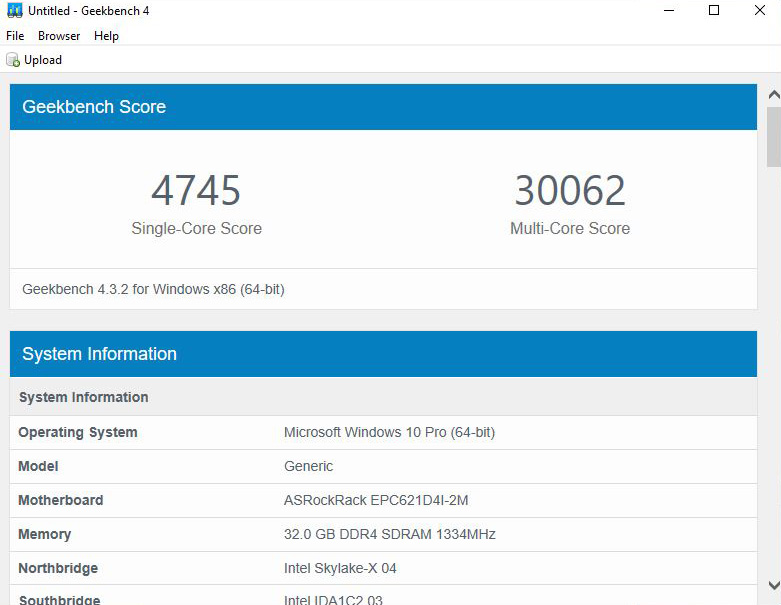Click the Memory row label
The width and height of the screenshot is (781, 605).
point(45,534)
